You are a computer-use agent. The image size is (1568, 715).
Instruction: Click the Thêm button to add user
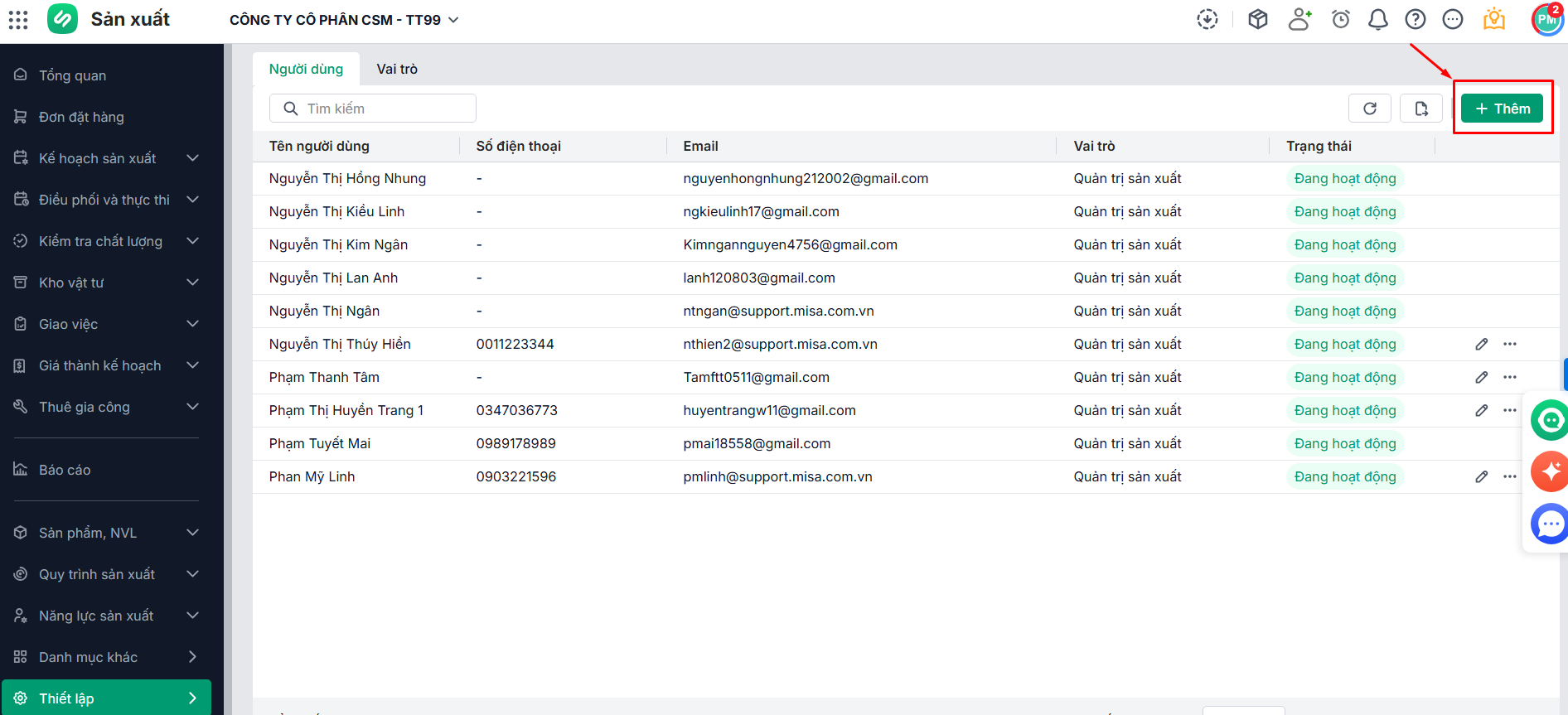tap(1501, 109)
